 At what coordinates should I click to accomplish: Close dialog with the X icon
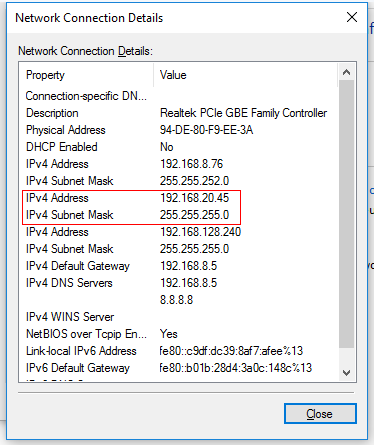[352, 17]
